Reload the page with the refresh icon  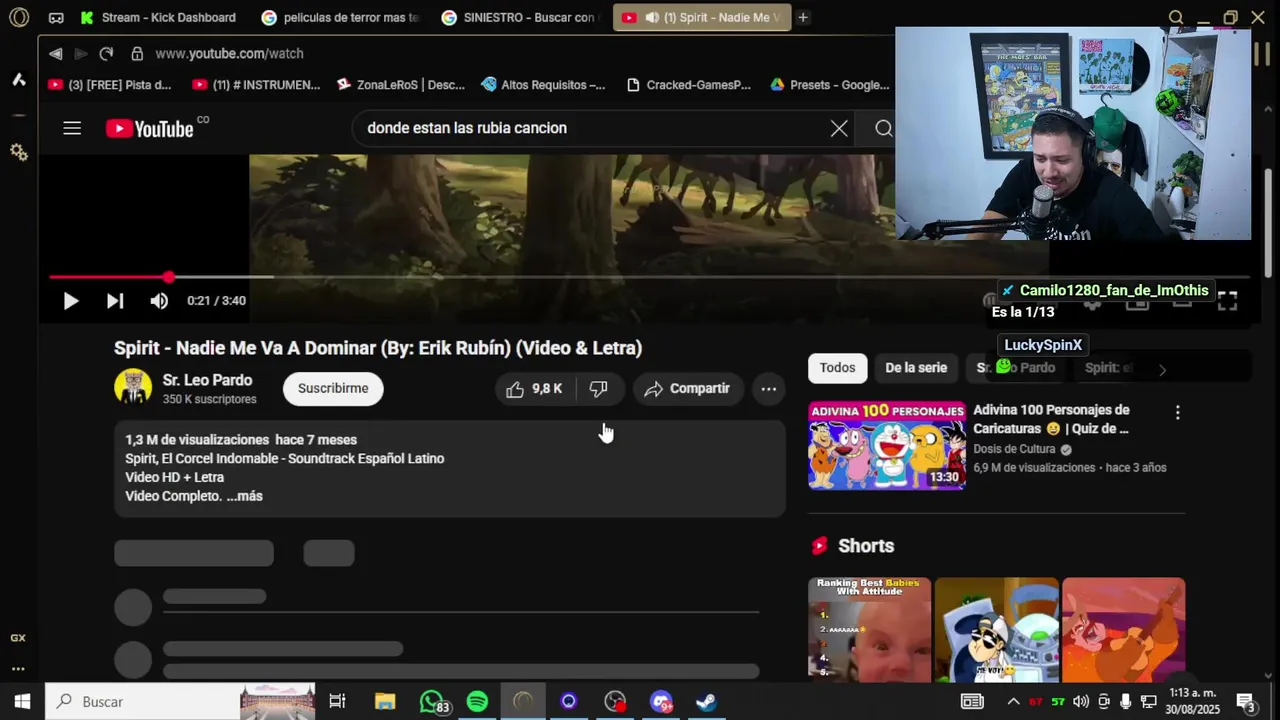(x=106, y=53)
